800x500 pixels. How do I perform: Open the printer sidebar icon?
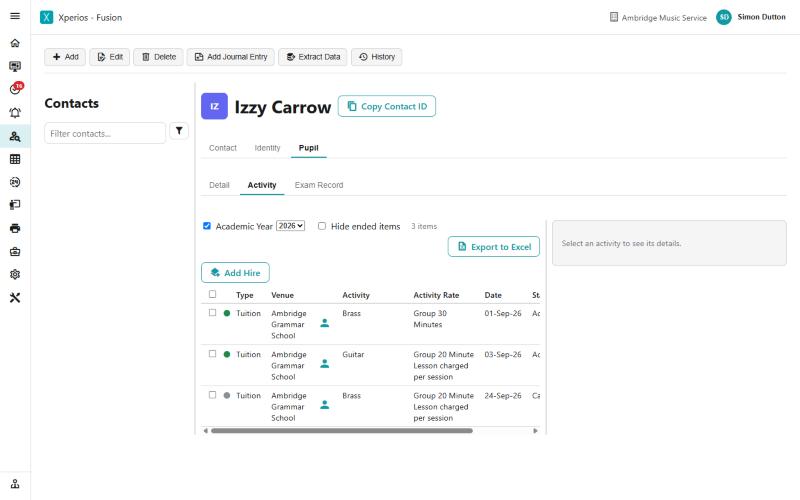click(x=15, y=228)
